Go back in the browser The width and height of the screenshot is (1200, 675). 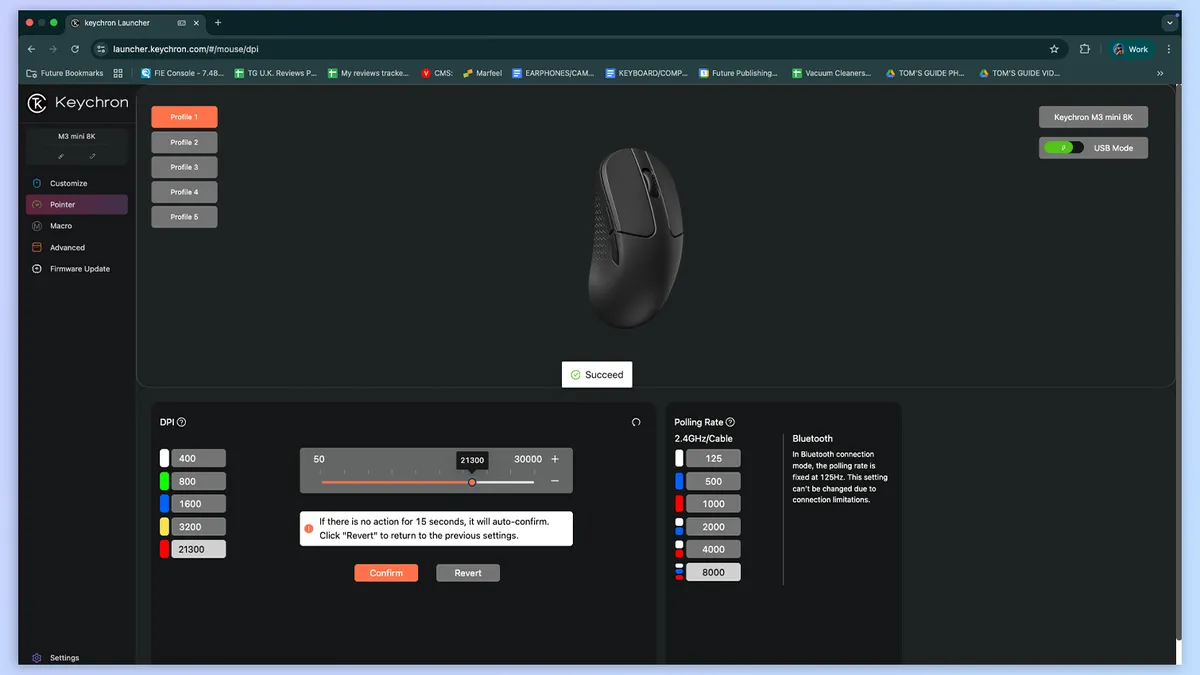click(x=31, y=48)
